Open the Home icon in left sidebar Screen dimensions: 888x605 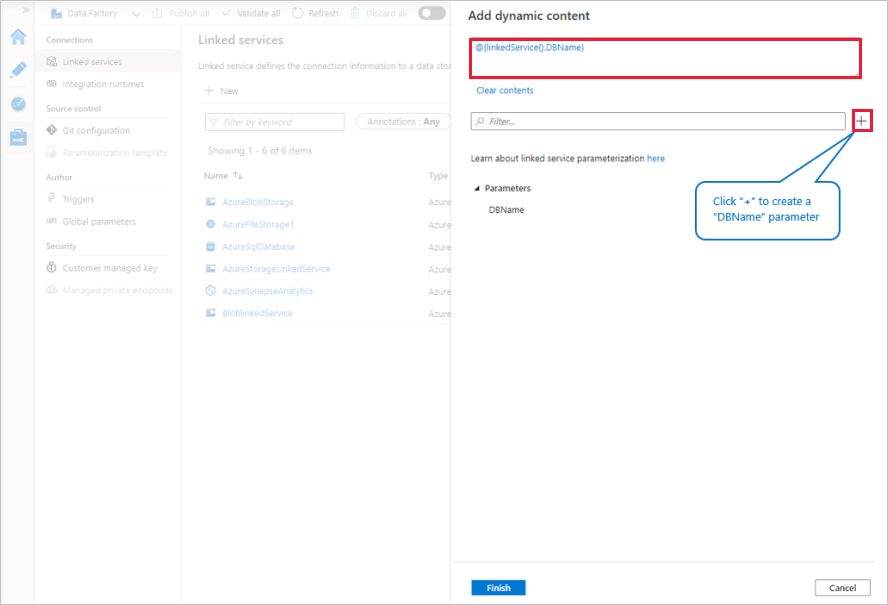tap(18, 38)
